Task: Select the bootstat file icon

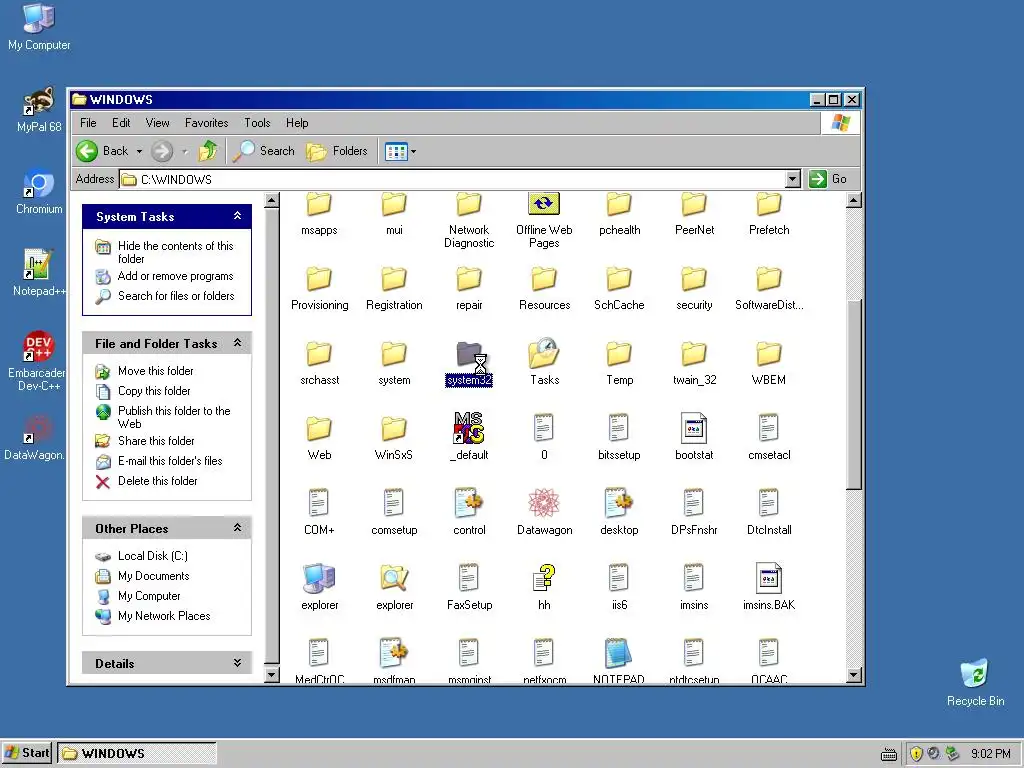Action: (x=694, y=428)
